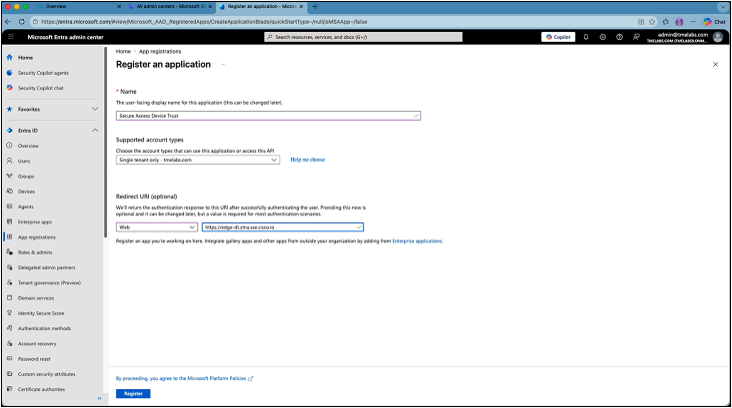Open Entra ID Overview
This screenshot has height=408, width=732.
point(28,146)
